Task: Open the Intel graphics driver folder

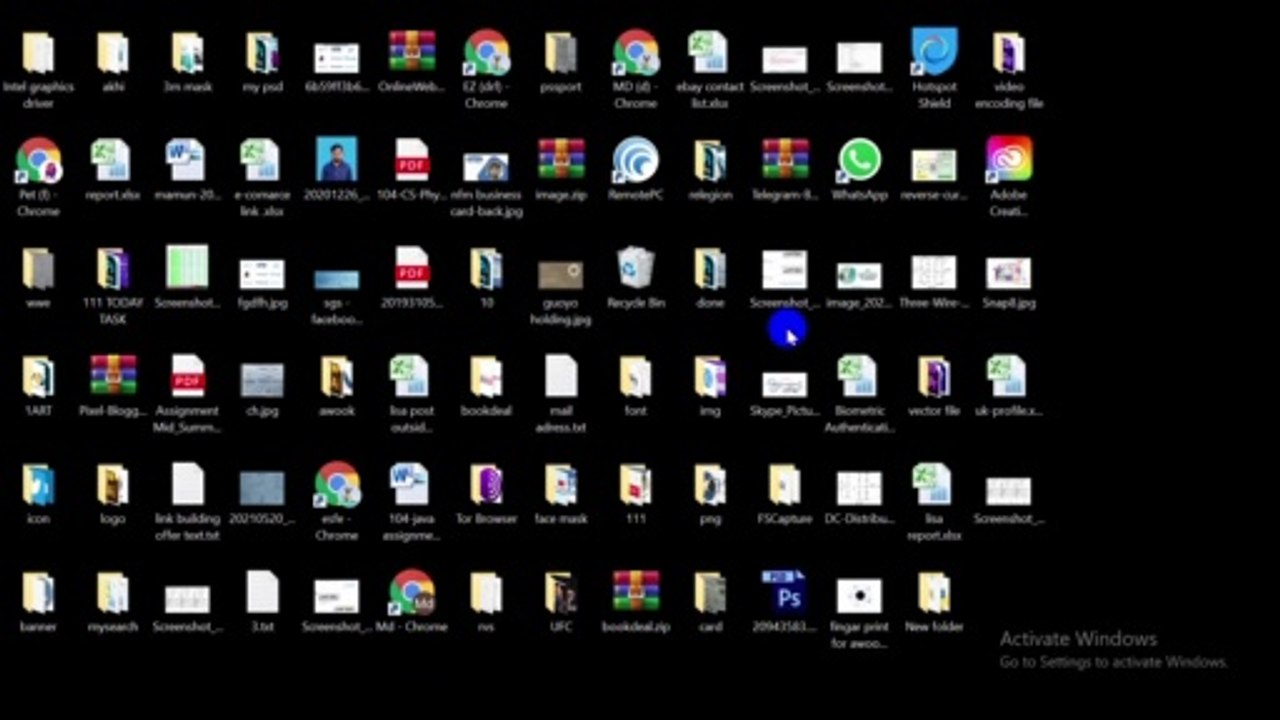Action: tap(38, 53)
